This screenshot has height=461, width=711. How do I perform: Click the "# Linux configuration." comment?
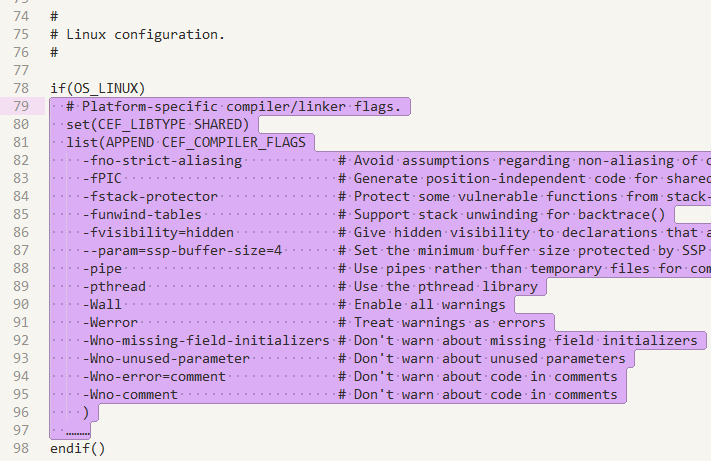[x=137, y=34]
